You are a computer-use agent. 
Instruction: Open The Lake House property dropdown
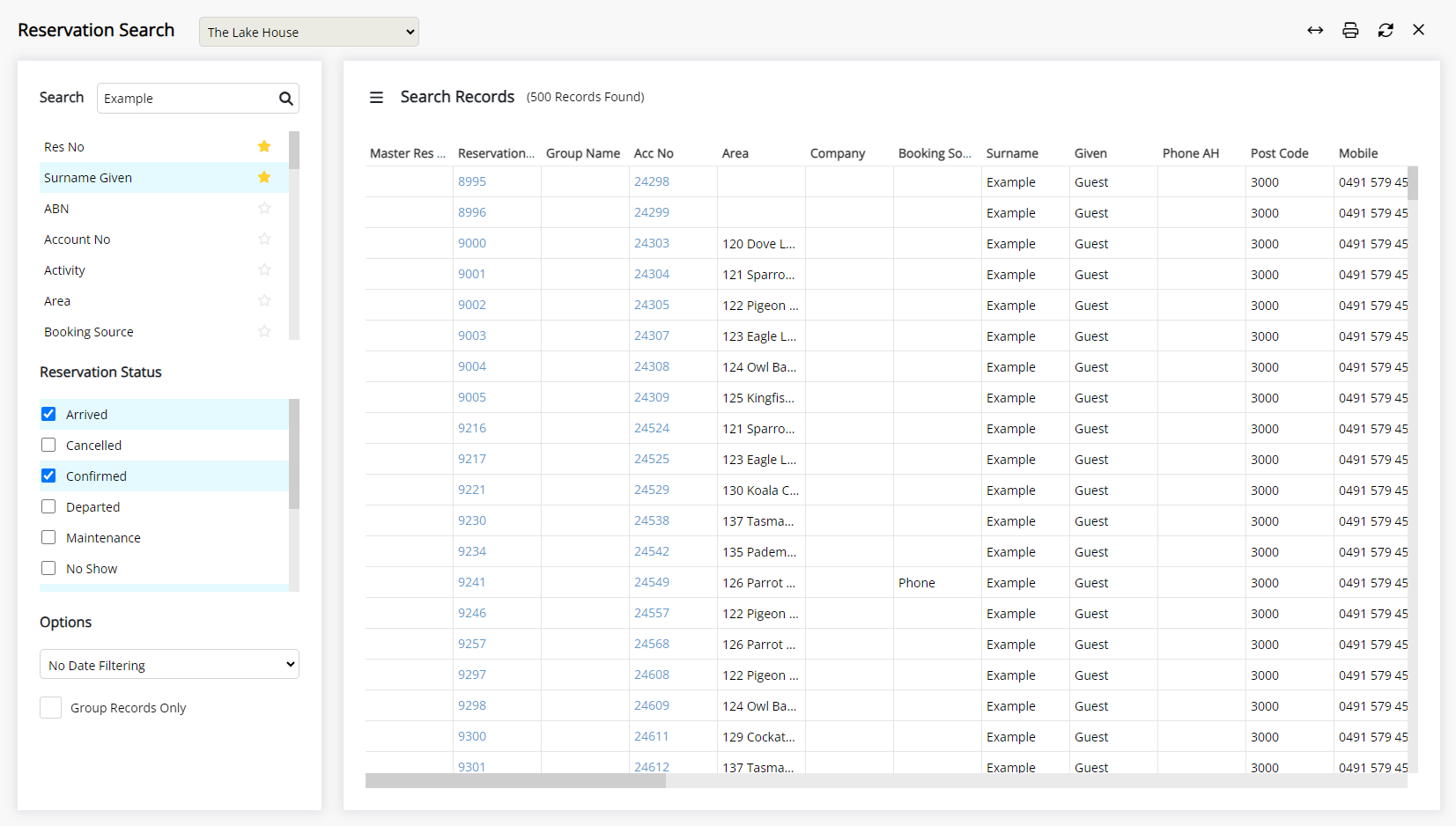(x=309, y=32)
